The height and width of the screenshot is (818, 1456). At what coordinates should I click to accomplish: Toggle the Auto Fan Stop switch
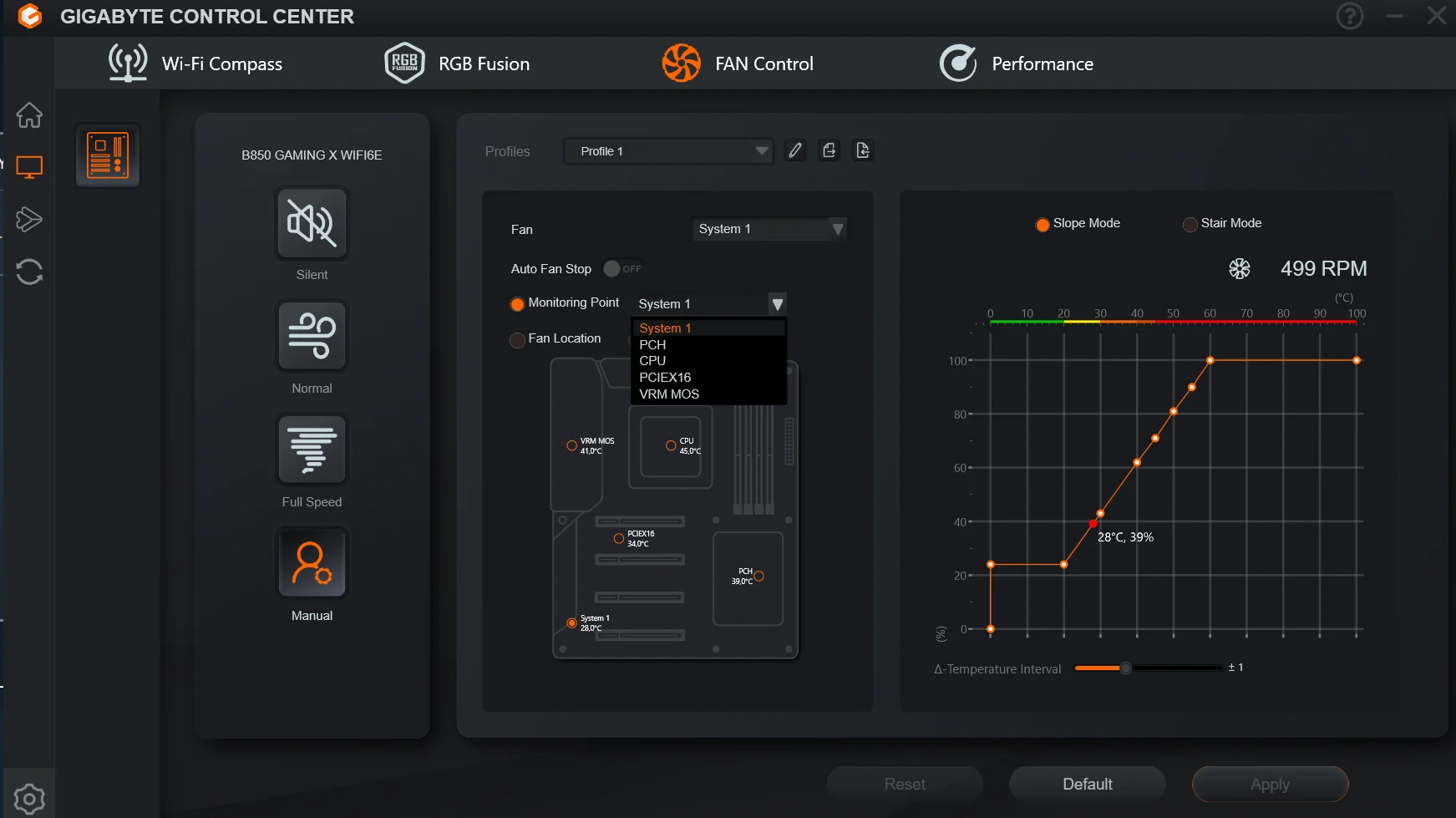point(622,268)
